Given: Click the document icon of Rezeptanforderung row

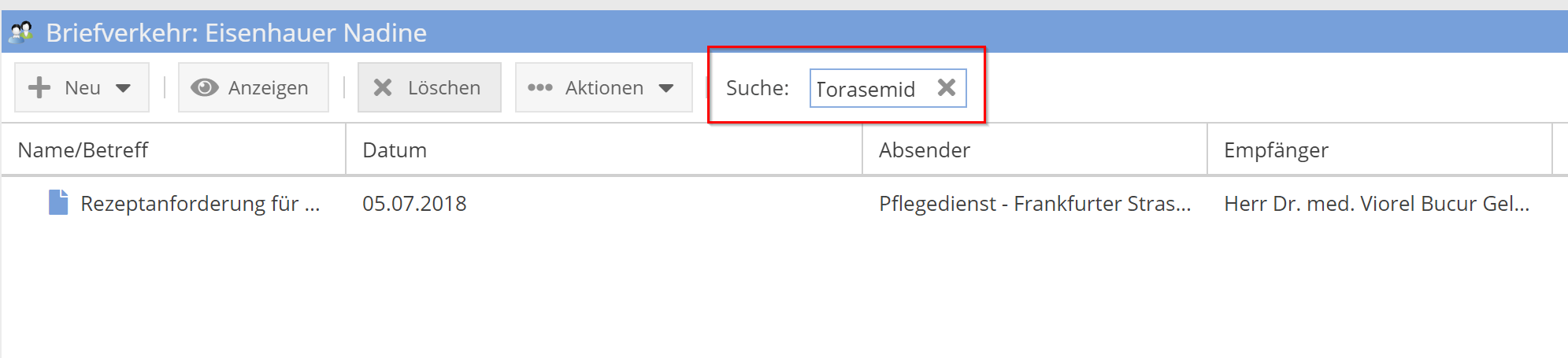Looking at the screenshot, I should pos(58,203).
